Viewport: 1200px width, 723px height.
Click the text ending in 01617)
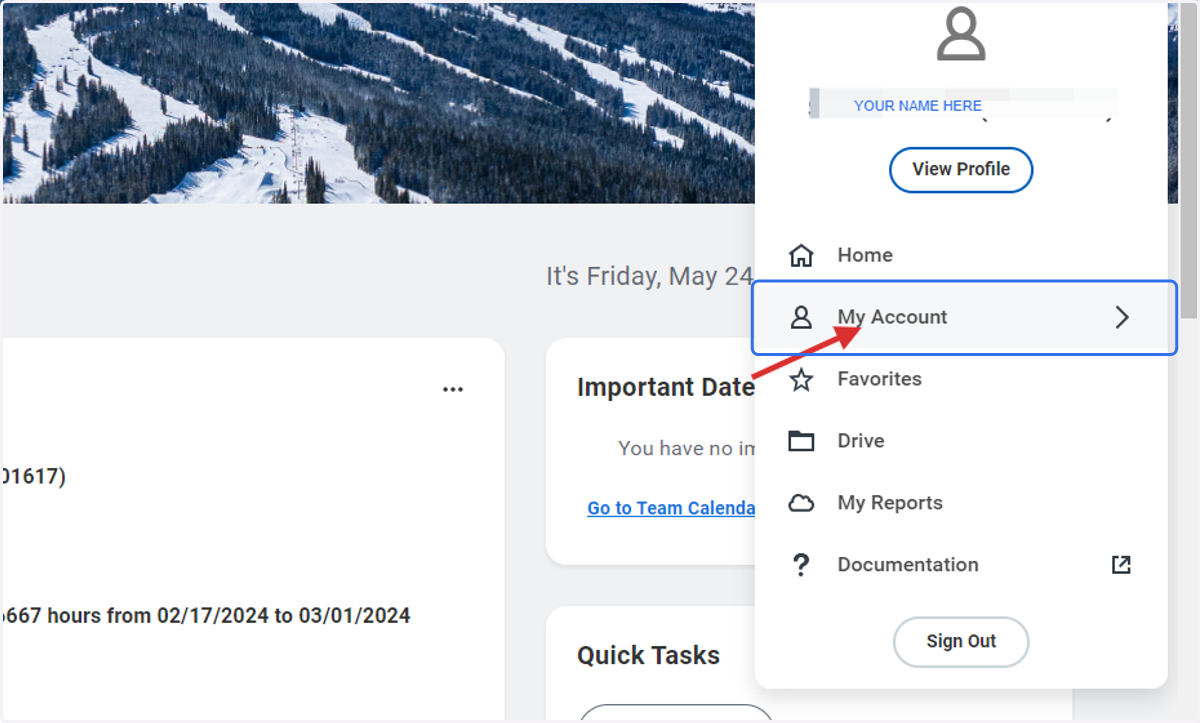(33, 477)
